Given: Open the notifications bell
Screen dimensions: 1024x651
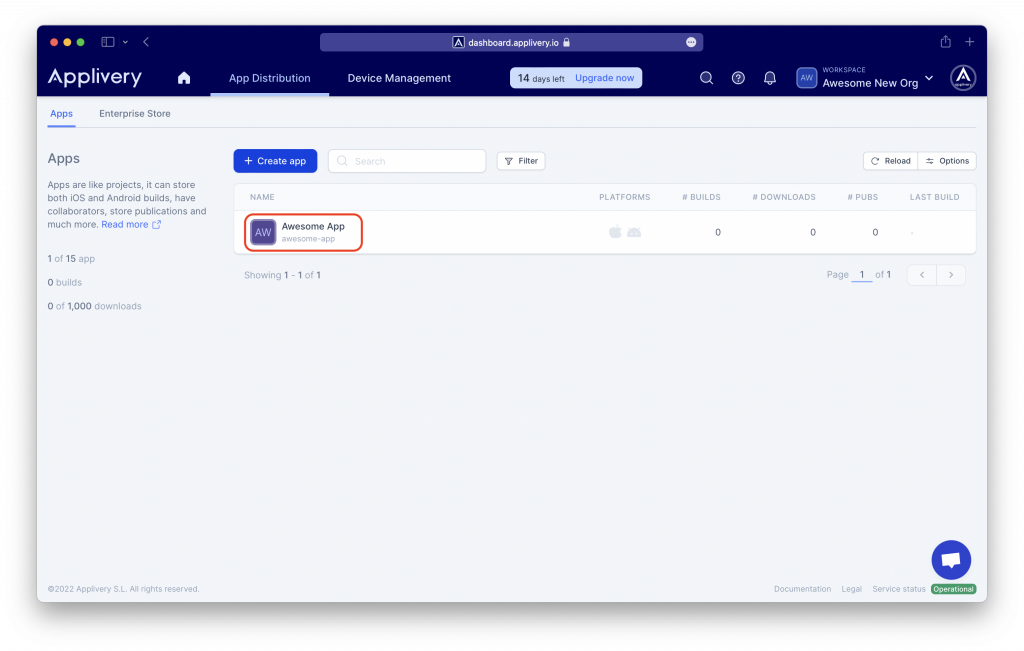Looking at the screenshot, I should click(770, 78).
